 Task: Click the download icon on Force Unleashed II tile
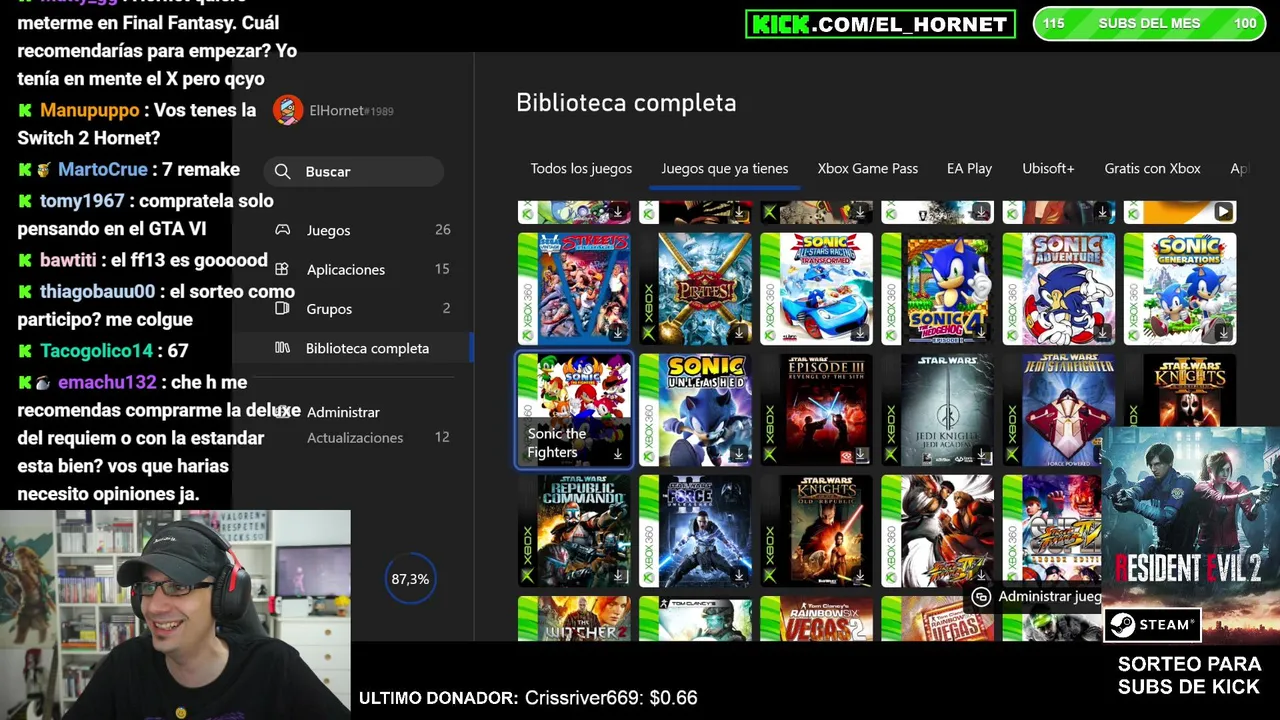pos(738,575)
